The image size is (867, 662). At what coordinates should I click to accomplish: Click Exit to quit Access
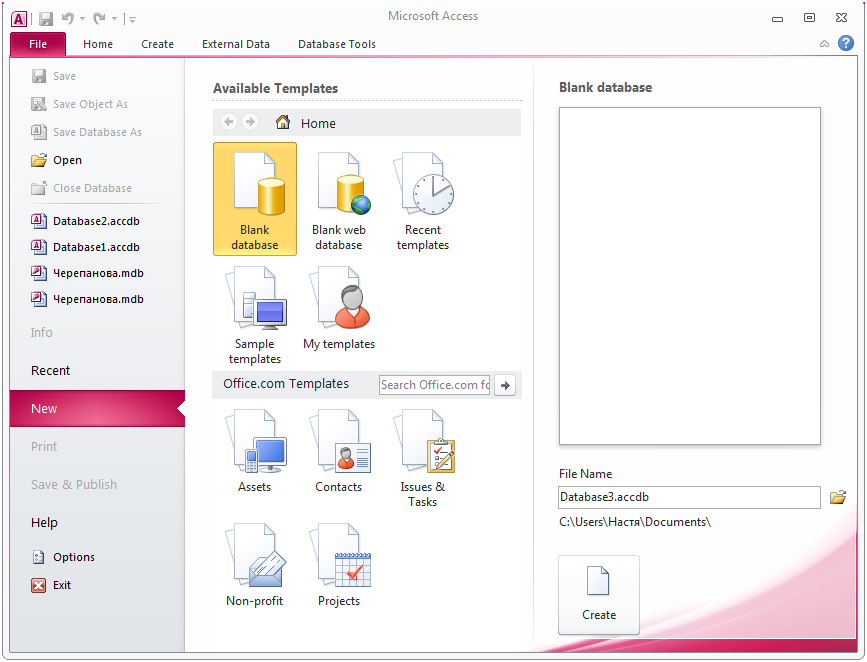[51, 585]
